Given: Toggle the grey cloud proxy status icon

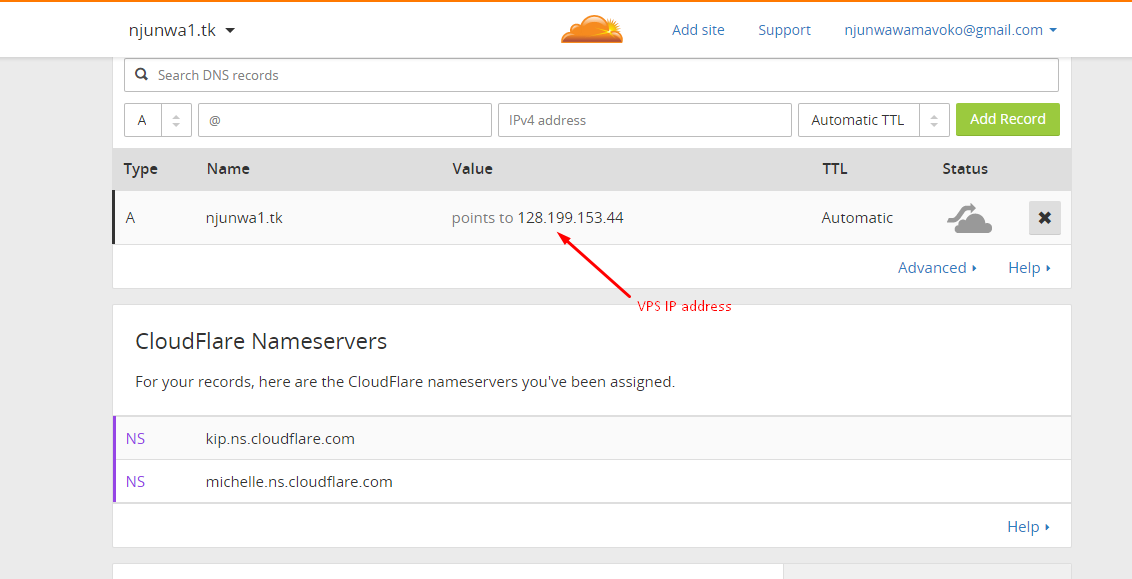Looking at the screenshot, I should coord(969,218).
